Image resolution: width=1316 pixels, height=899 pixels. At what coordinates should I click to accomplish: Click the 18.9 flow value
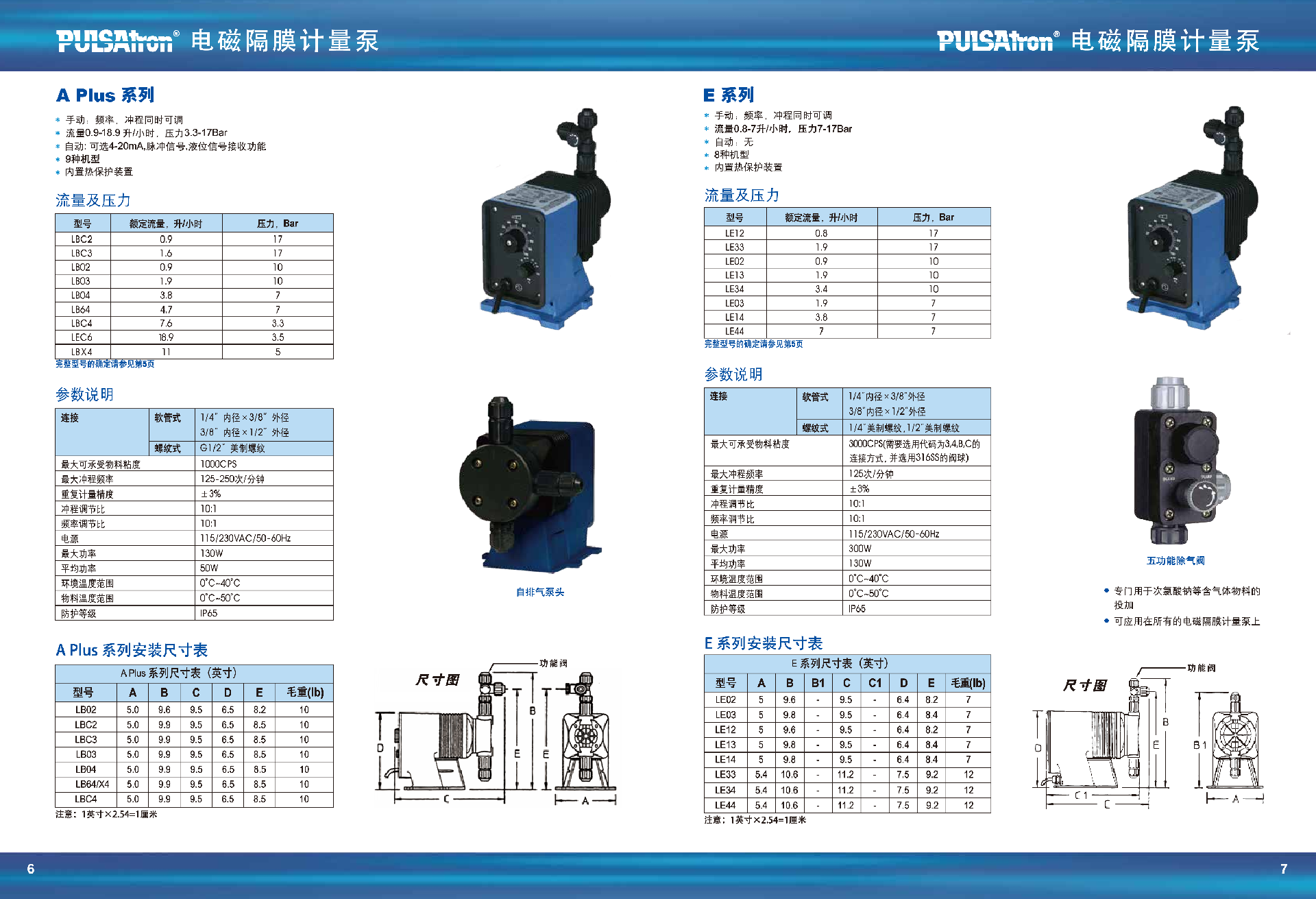pos(166,337)
